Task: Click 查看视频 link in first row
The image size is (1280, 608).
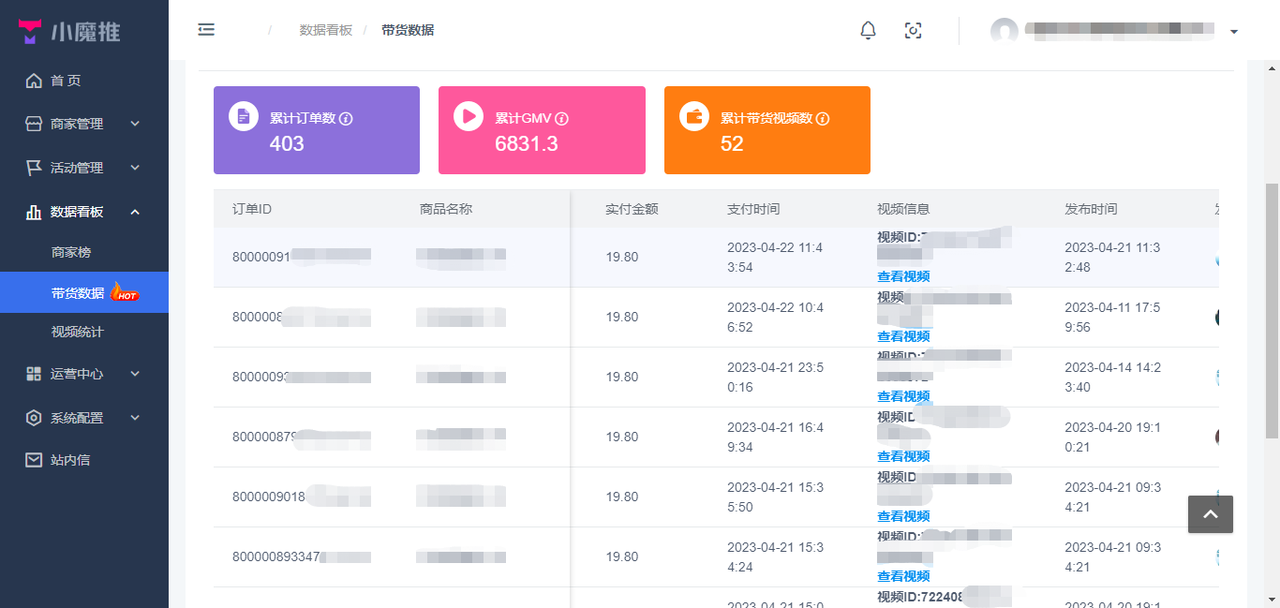Action: pyautogui.click(x=903, y=276)
